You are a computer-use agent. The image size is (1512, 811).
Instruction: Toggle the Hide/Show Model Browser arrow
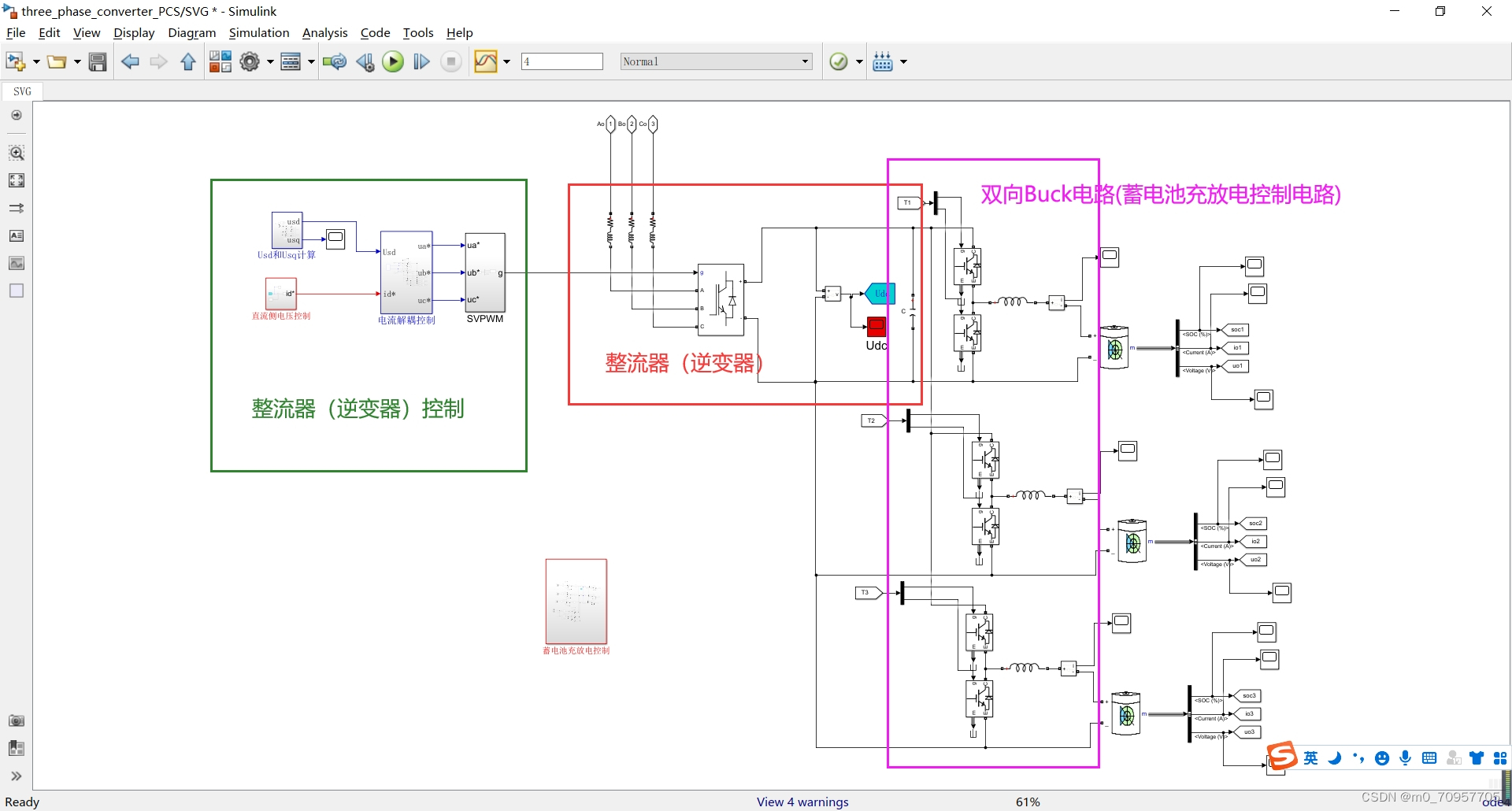(17, 115)
